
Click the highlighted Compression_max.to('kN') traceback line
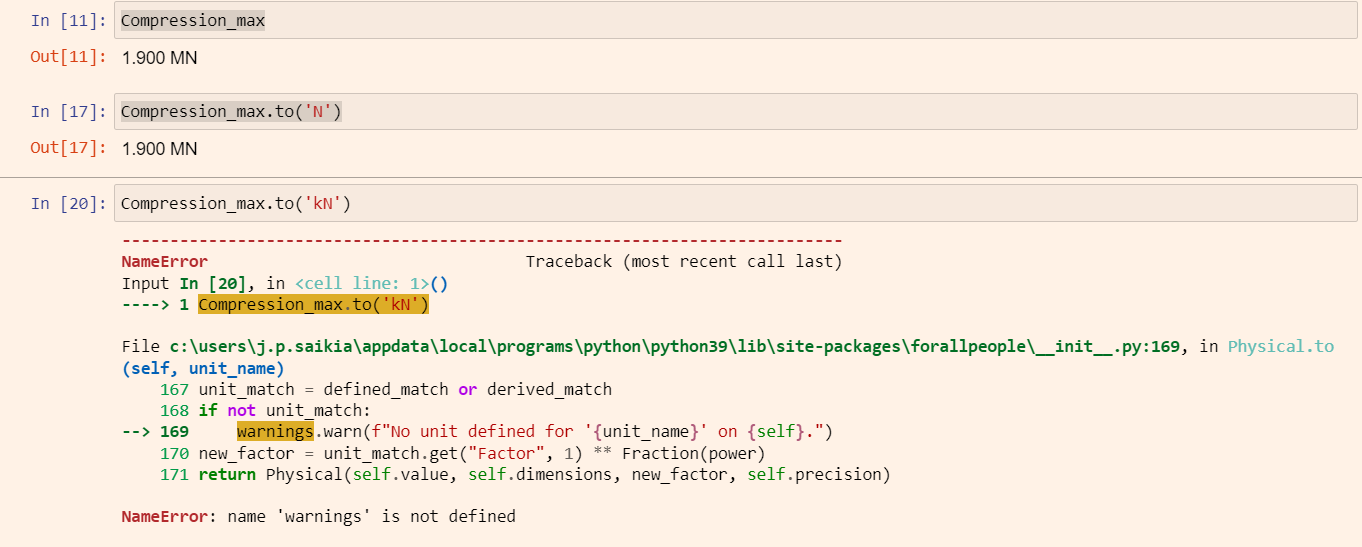(314, 304)
